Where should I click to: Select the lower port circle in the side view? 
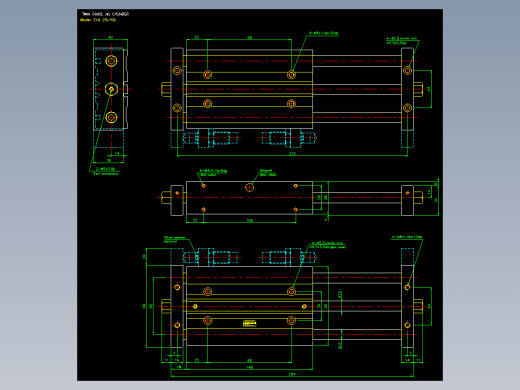111,117
